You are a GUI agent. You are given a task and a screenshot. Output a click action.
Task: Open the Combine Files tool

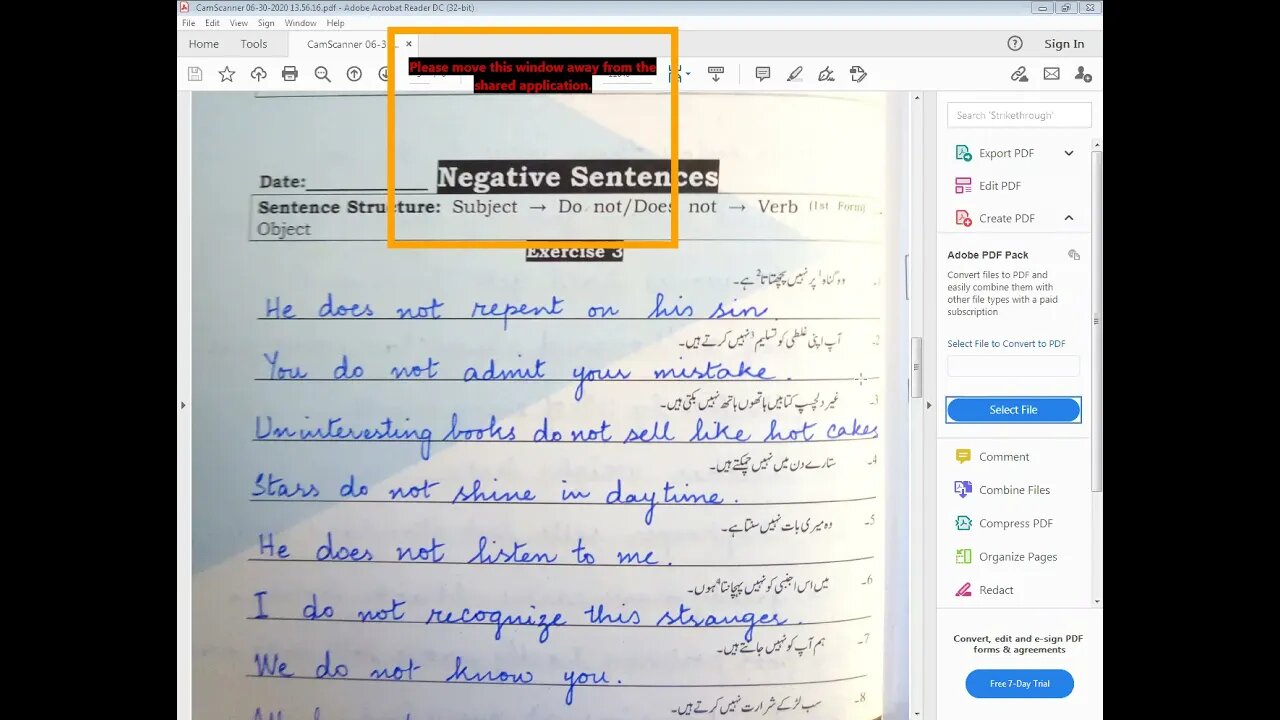(x=1014, y=490)
